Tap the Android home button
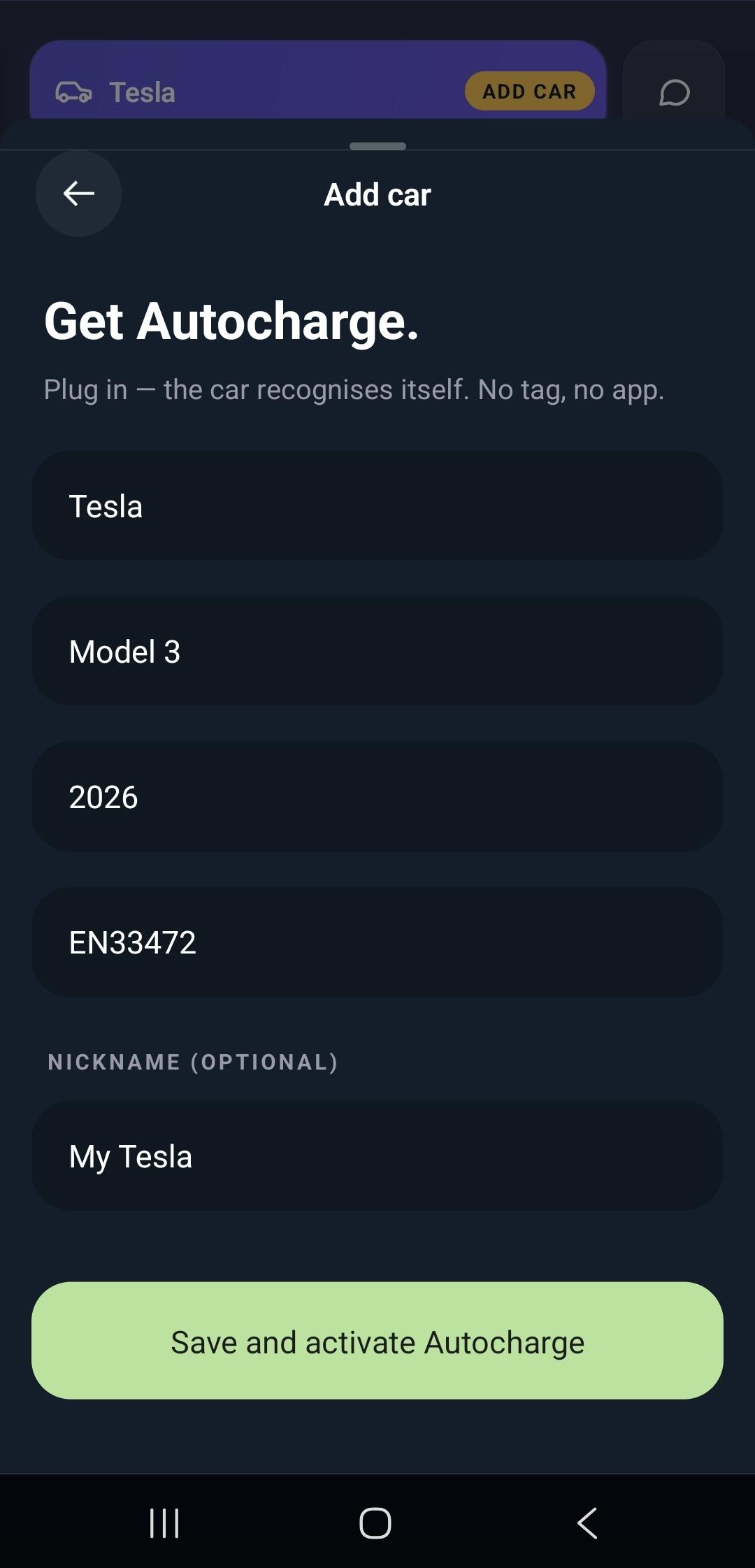The width and height of the screenshot is (755, 1568). (375, 1523)
